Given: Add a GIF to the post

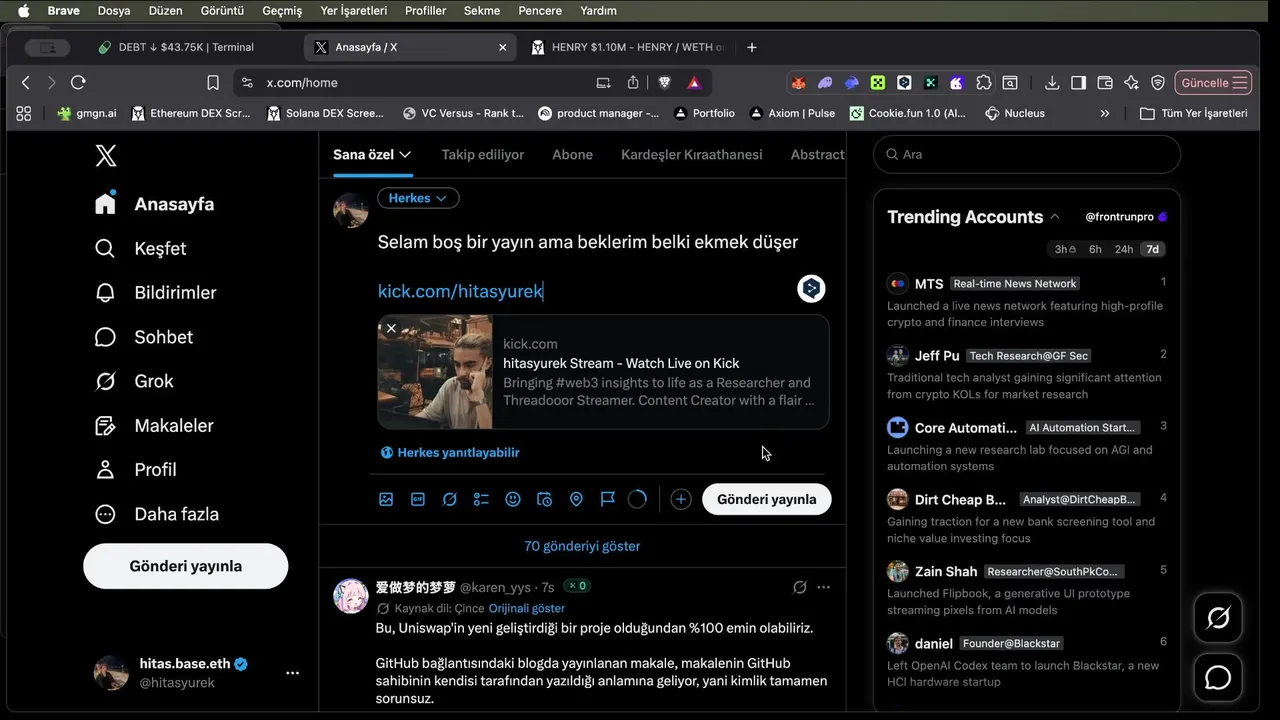Looking at the screenshot, I should click(x=418, y=499).
